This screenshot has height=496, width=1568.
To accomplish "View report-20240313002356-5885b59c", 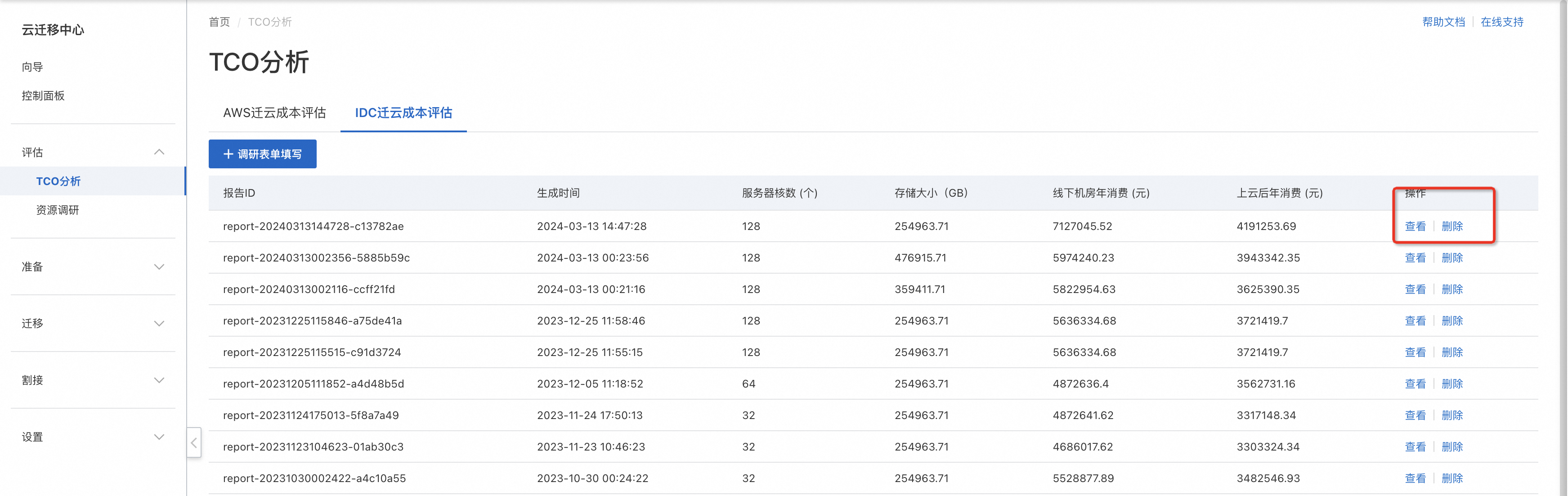I will (x=1415, y=258).
